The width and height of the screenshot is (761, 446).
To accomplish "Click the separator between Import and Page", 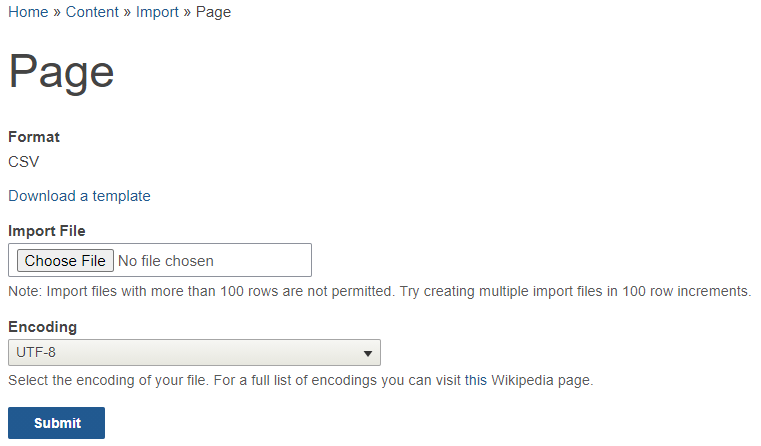I will 187,12.
